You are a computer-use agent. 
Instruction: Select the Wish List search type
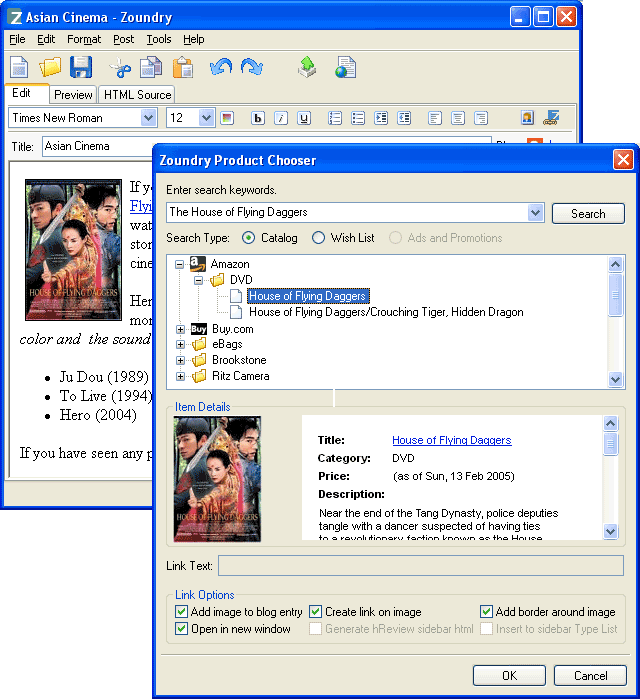click(x=318, y=238)
